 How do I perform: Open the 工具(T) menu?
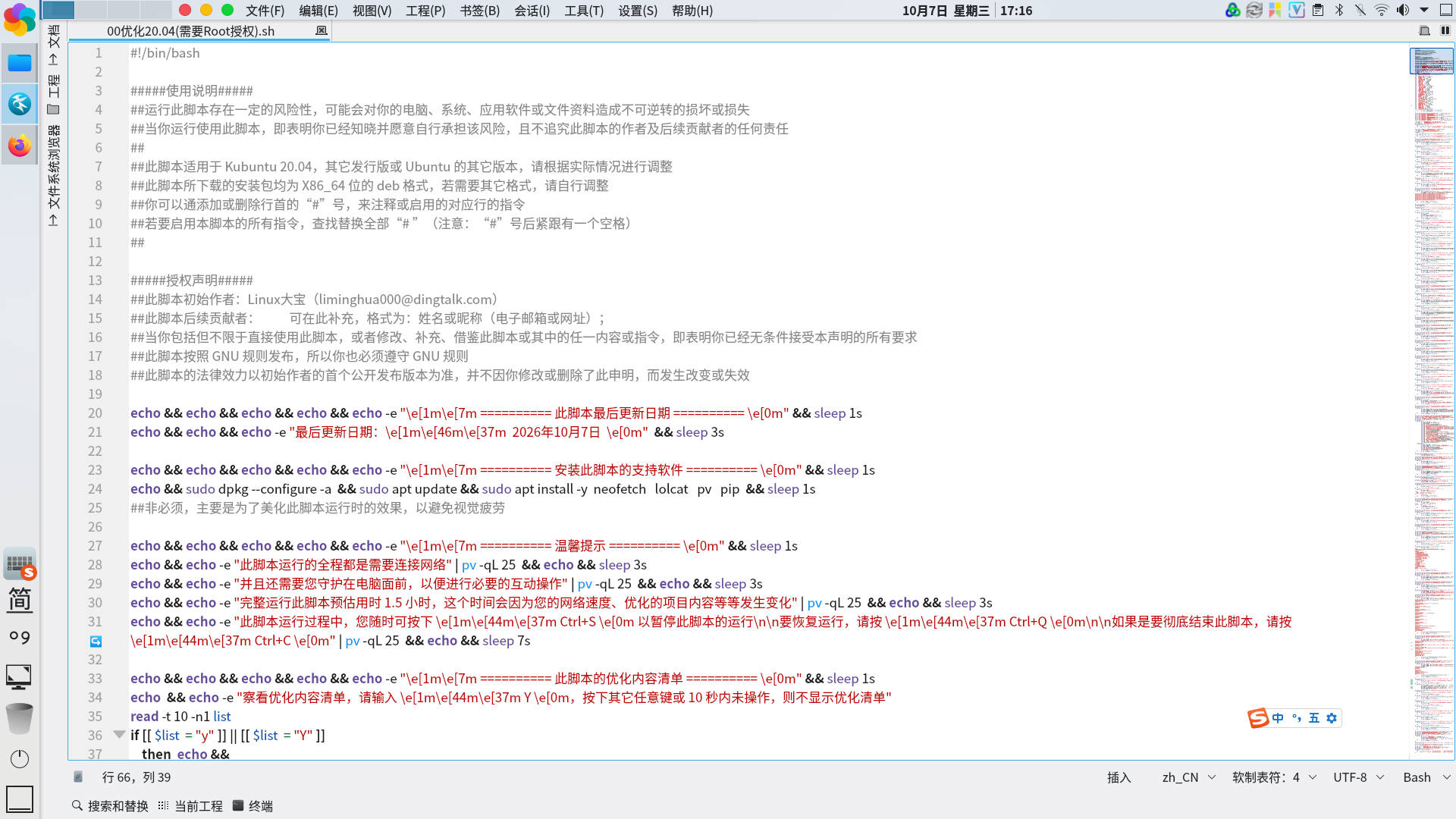[x=584, y=11]
